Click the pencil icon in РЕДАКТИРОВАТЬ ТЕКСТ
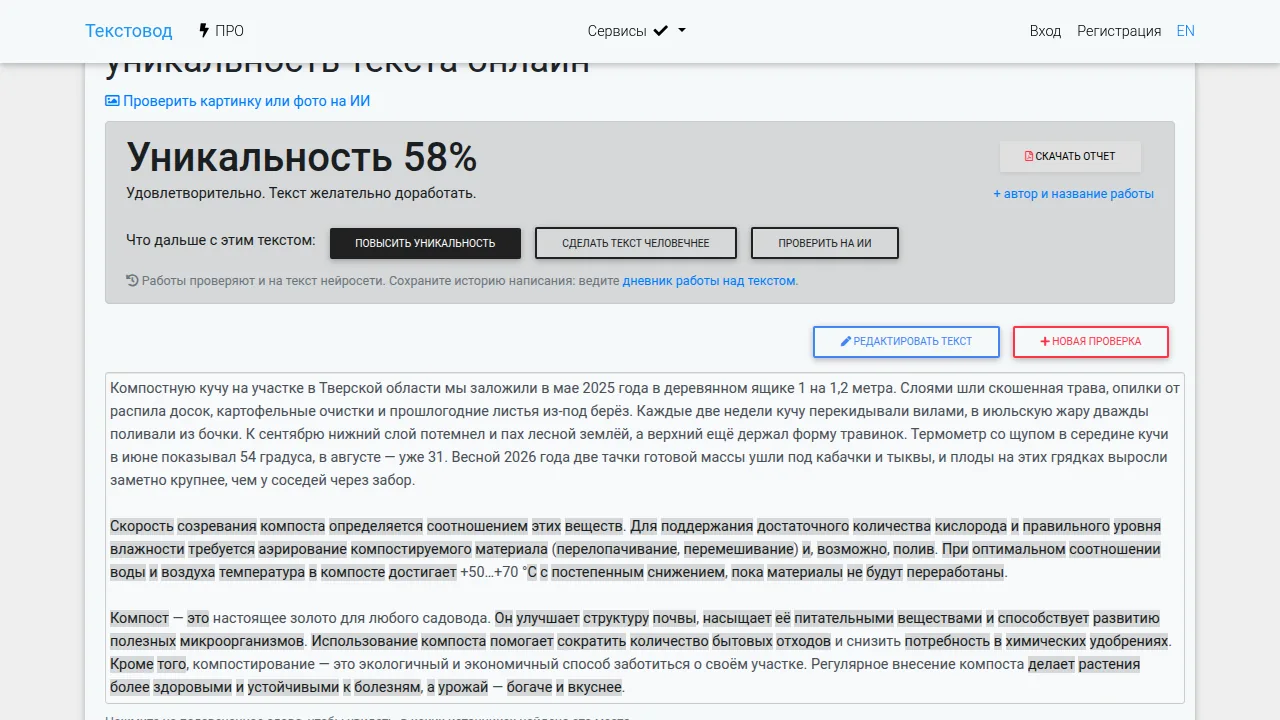 [x=846, y=342]
